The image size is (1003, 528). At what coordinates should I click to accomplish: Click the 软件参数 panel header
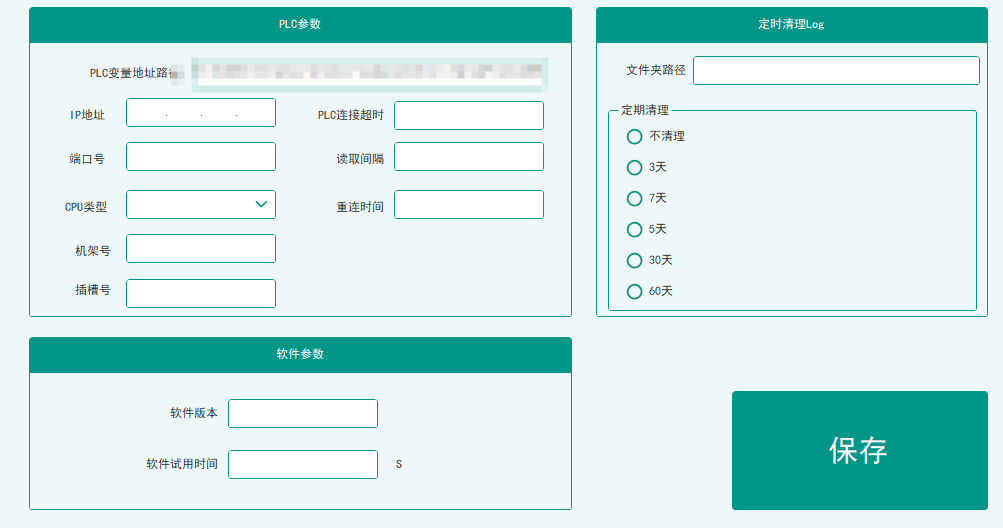click(300, 355)
